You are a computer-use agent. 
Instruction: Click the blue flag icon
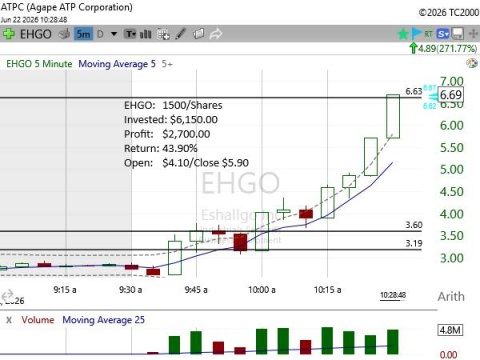(x=417, y=33)
